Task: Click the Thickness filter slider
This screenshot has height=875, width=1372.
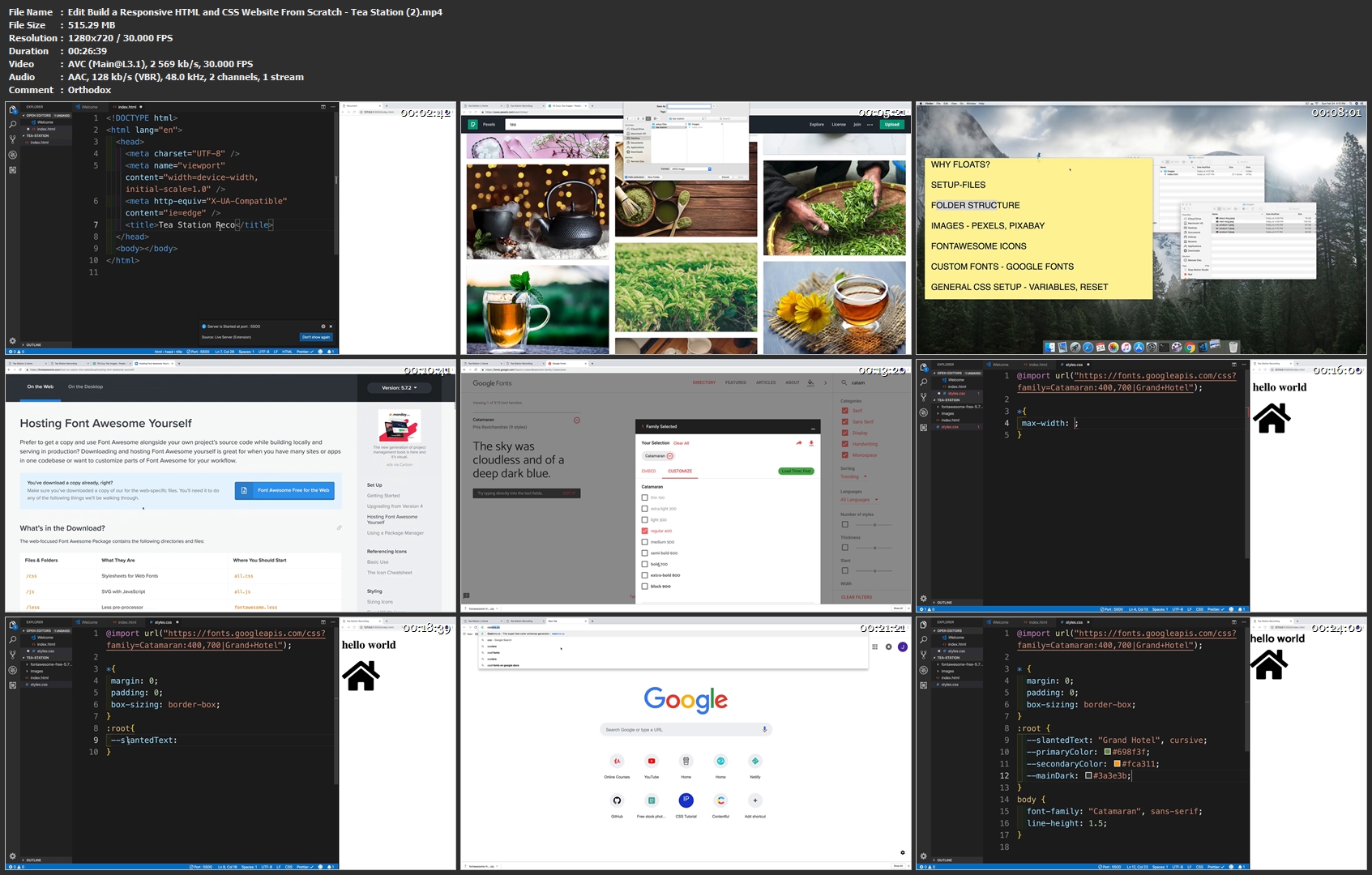Action: [874, 548]
